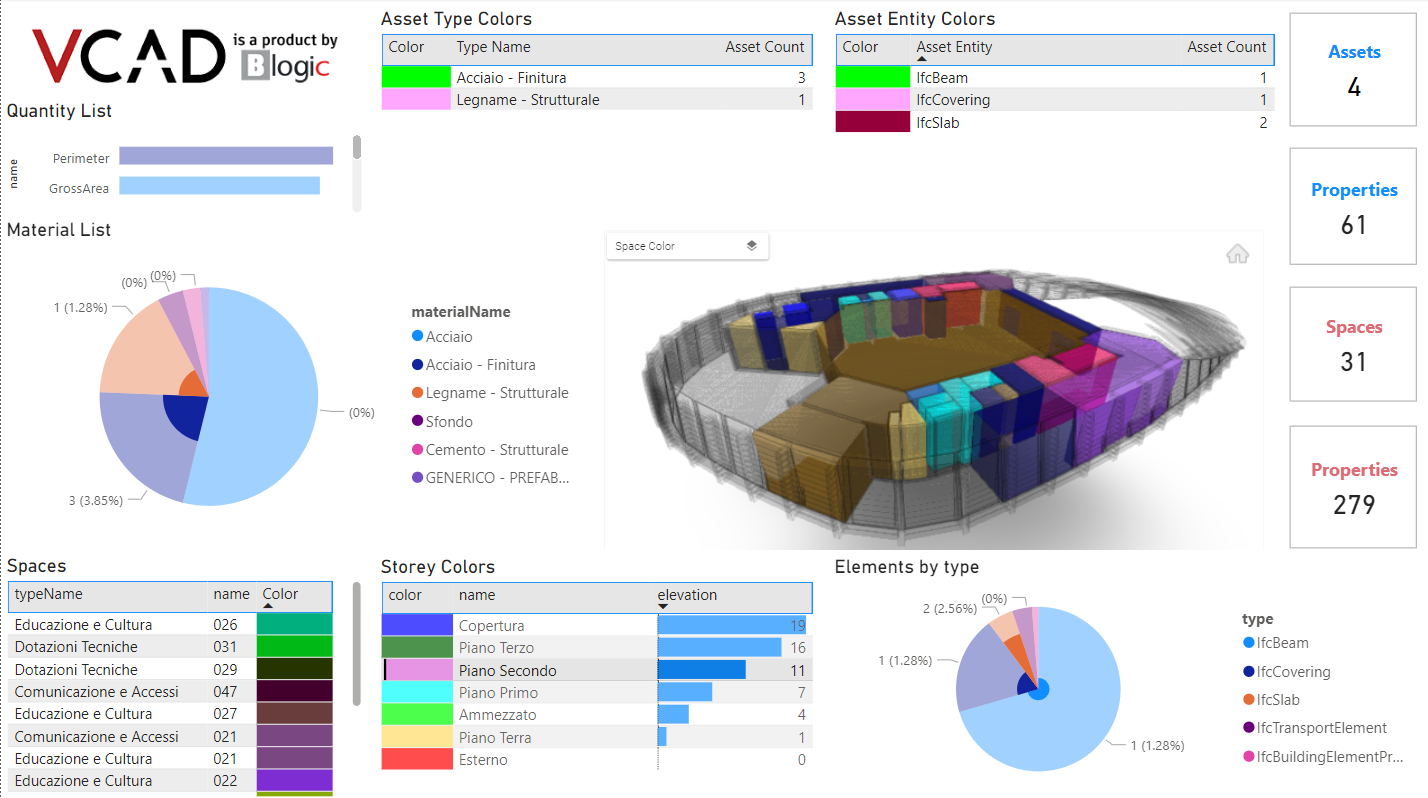Click the purple swatch for space 022
1428x798 pixels.
point(294,780)
